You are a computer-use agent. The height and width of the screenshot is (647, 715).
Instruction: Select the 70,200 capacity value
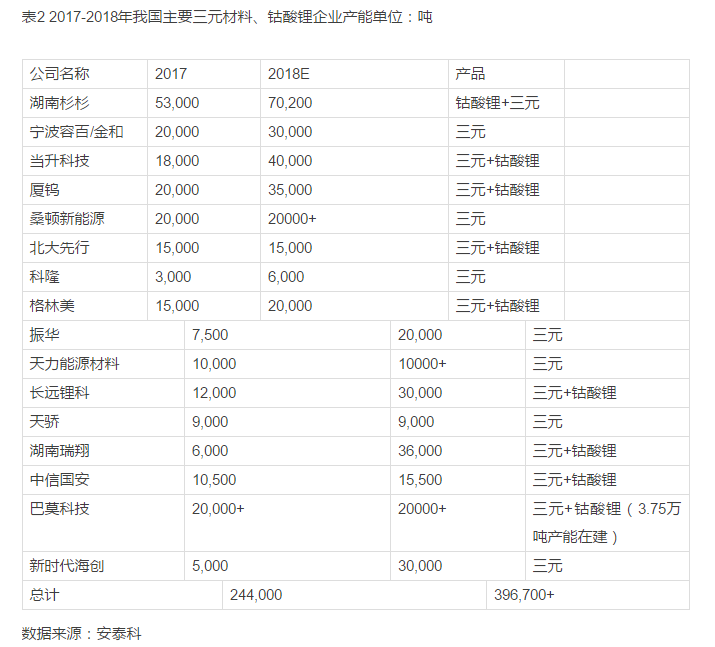tap(290, 103)
